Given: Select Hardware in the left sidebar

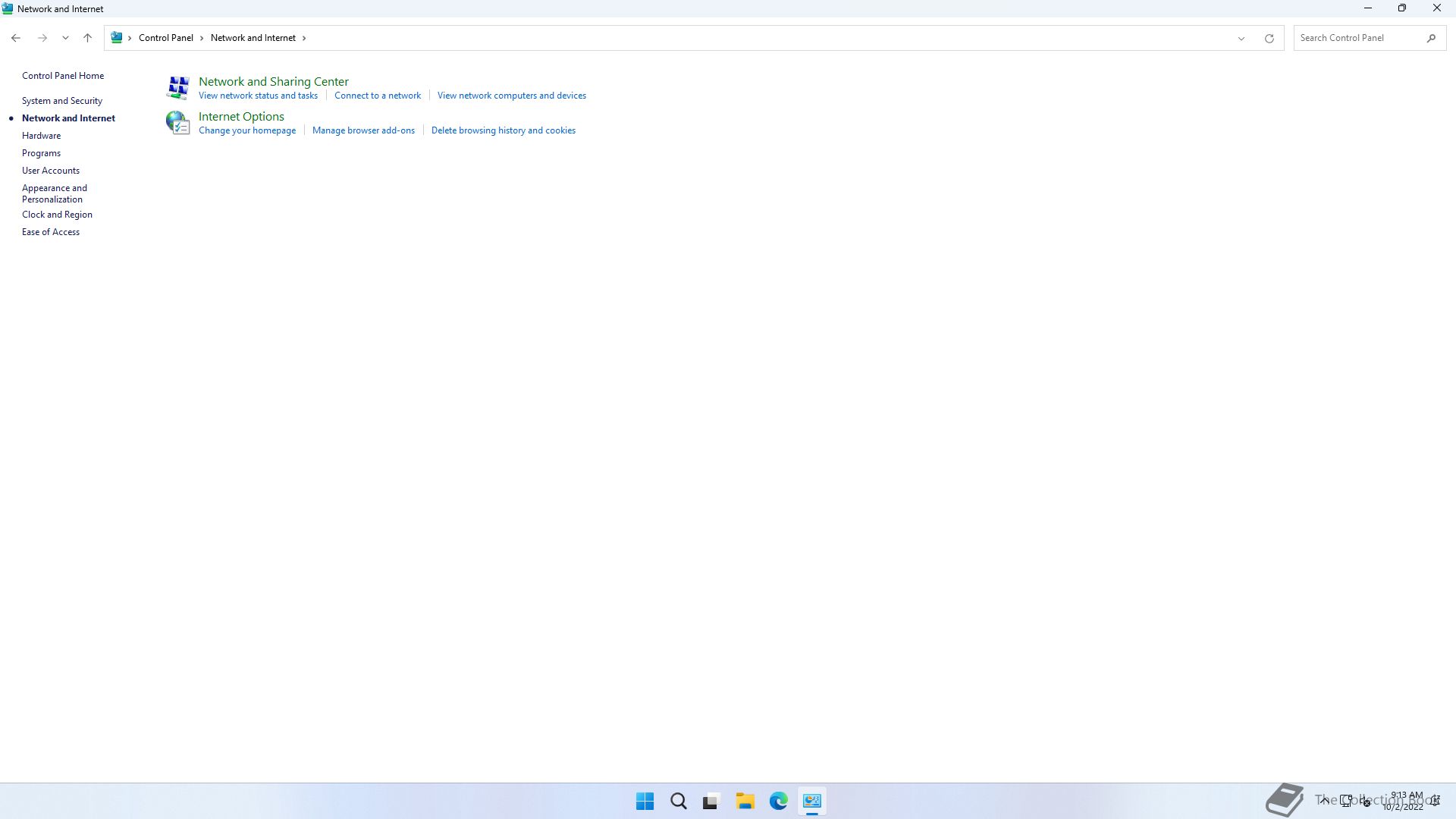Looking at the screenshot, I should coord(41,136).
